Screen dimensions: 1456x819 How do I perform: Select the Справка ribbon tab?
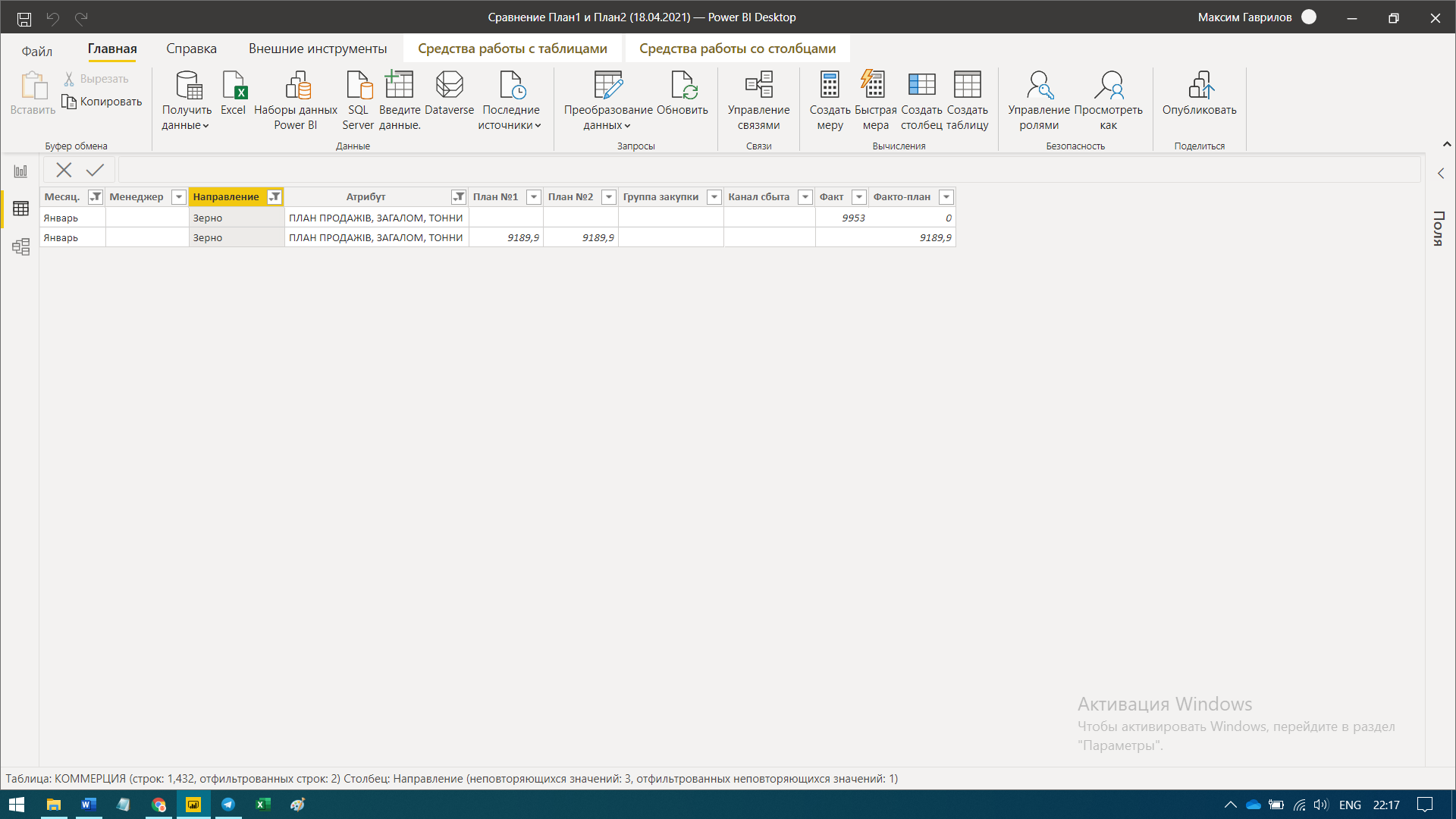(192, 49)
